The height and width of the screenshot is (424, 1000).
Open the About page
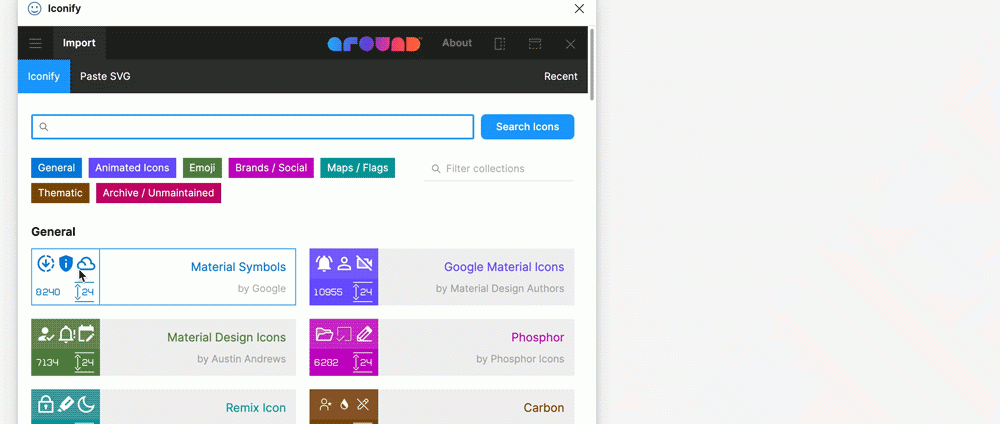pos(457,43)
